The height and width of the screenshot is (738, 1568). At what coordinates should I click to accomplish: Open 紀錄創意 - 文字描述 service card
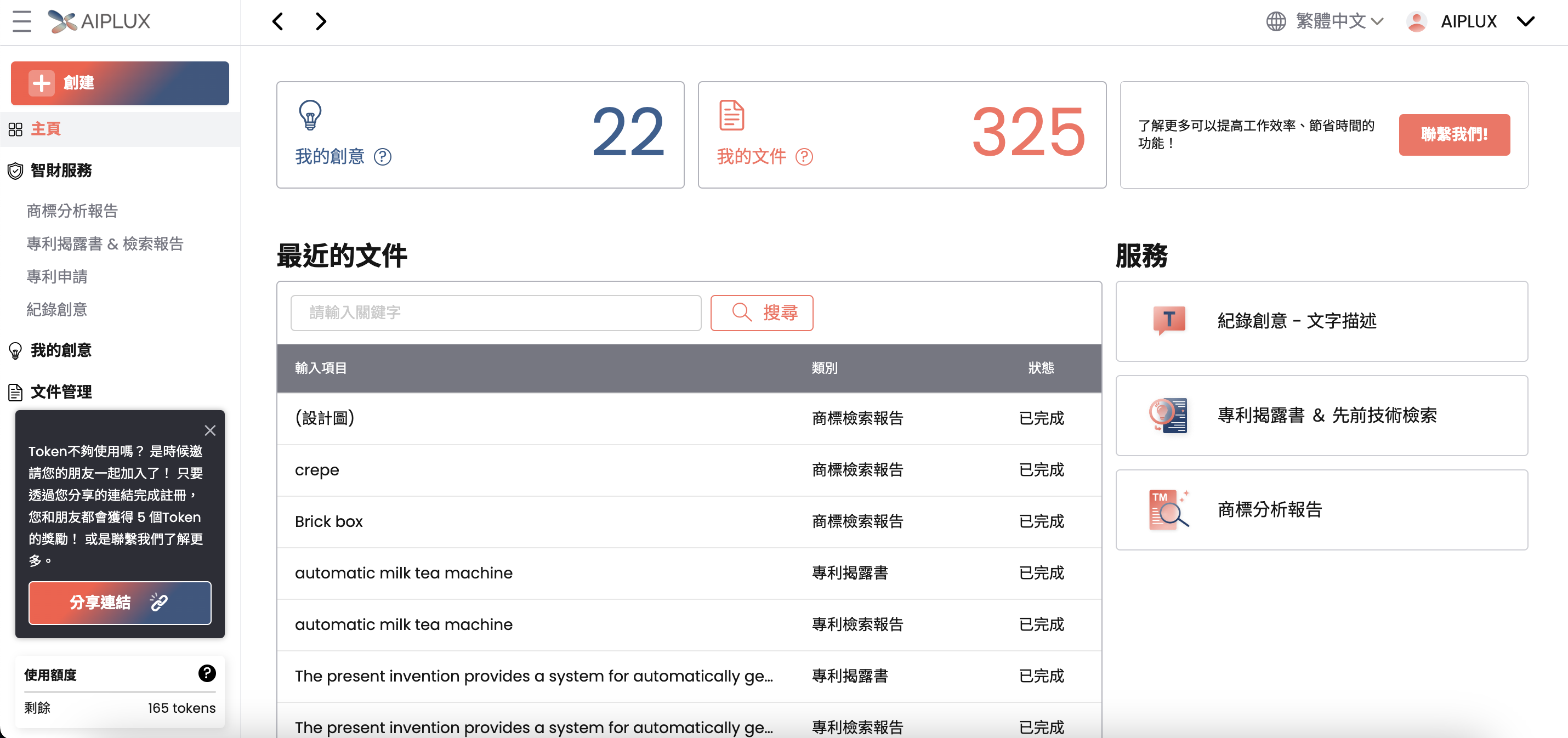pos(1321,321)
